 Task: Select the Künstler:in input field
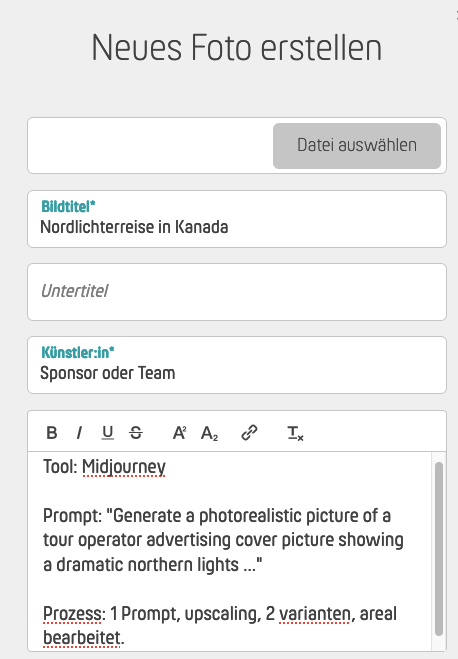pos(237,365)
